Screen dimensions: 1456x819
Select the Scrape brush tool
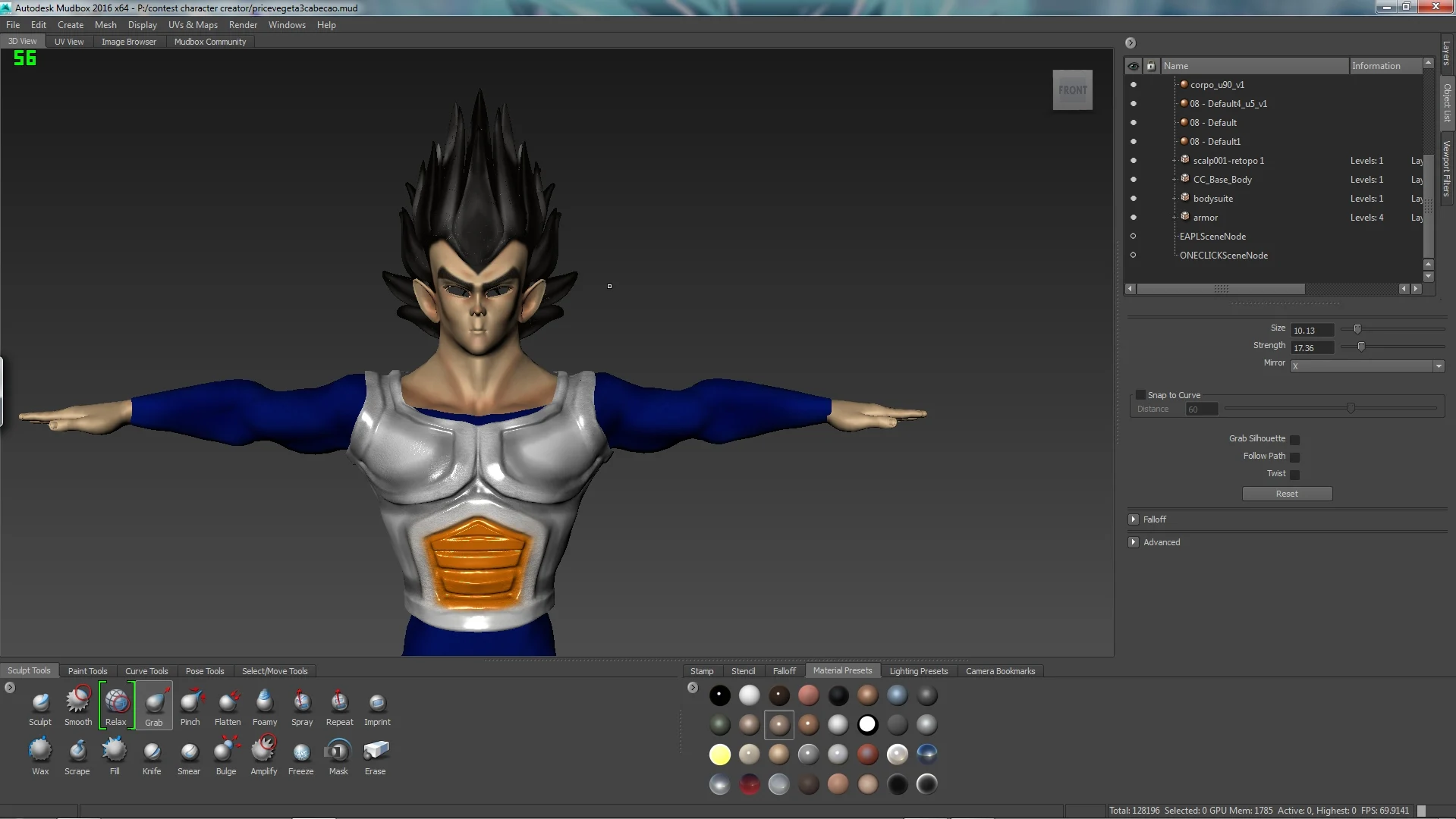[x=77, y=756]
